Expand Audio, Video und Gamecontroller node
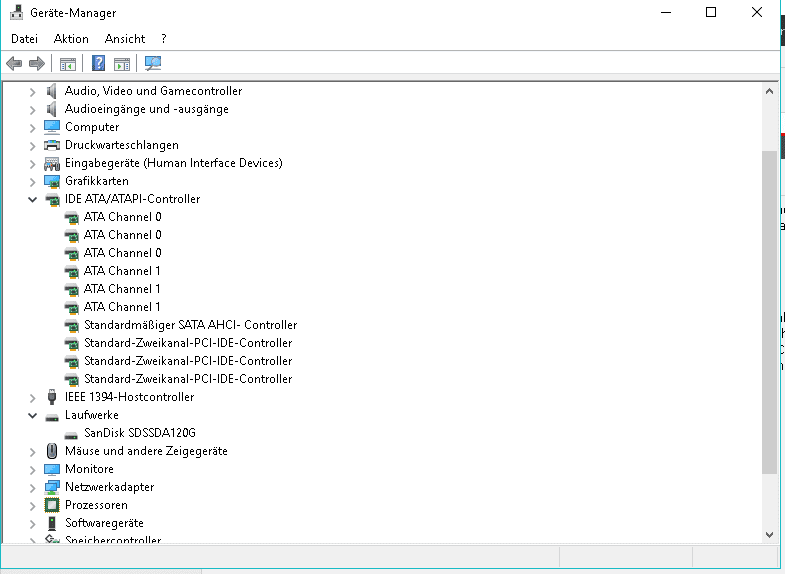 tap(33, 92)
